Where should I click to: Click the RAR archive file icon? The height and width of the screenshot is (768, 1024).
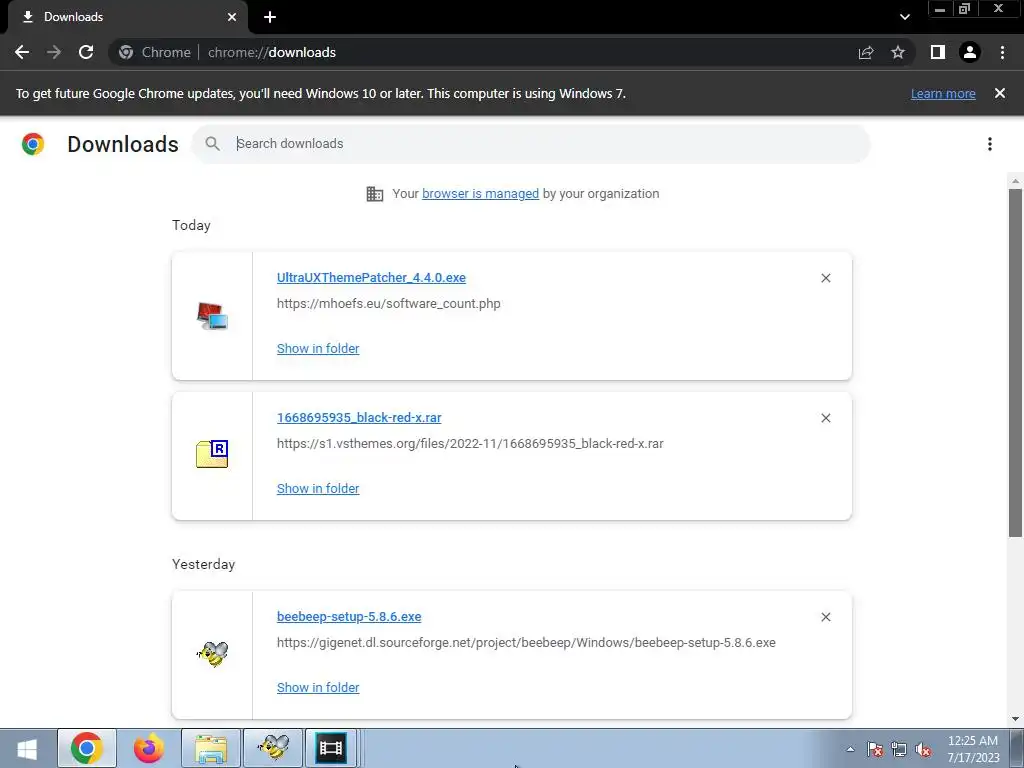[212, 454]
